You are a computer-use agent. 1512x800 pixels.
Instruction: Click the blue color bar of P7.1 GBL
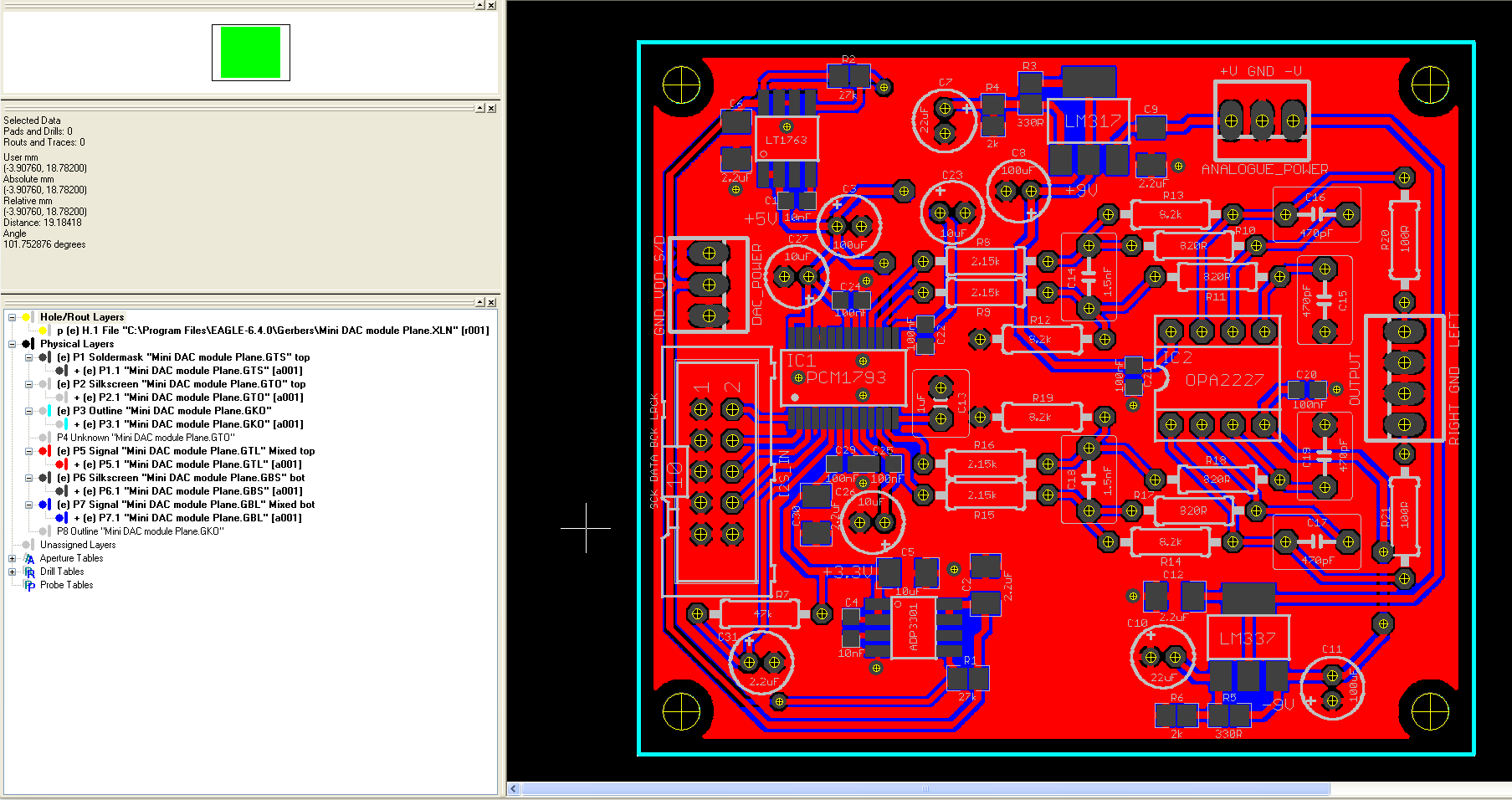tap(67, 518)
